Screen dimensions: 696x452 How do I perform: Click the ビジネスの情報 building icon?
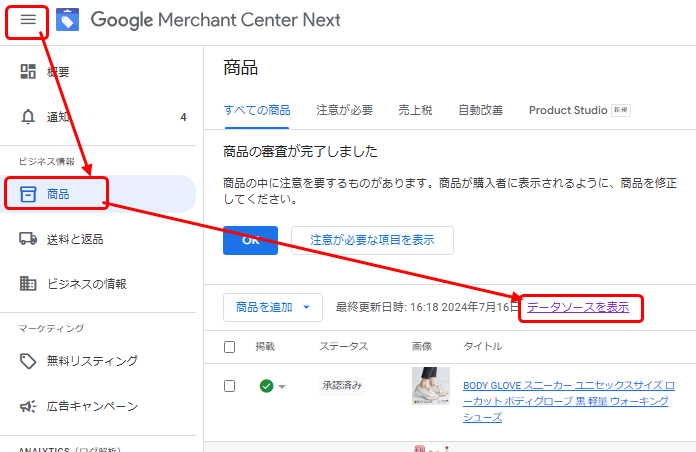click(28, 284)
